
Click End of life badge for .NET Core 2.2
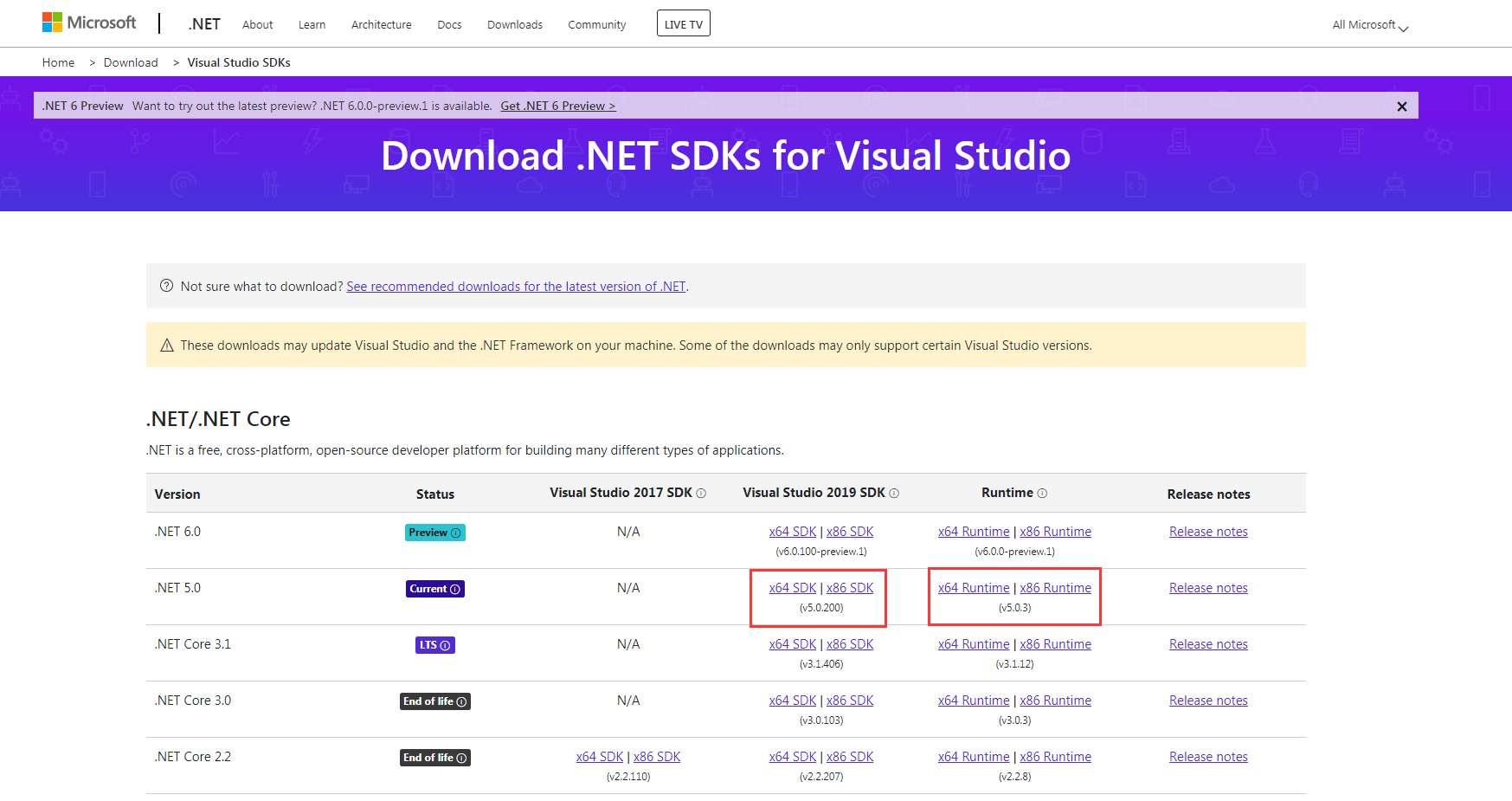pos(434,758)
